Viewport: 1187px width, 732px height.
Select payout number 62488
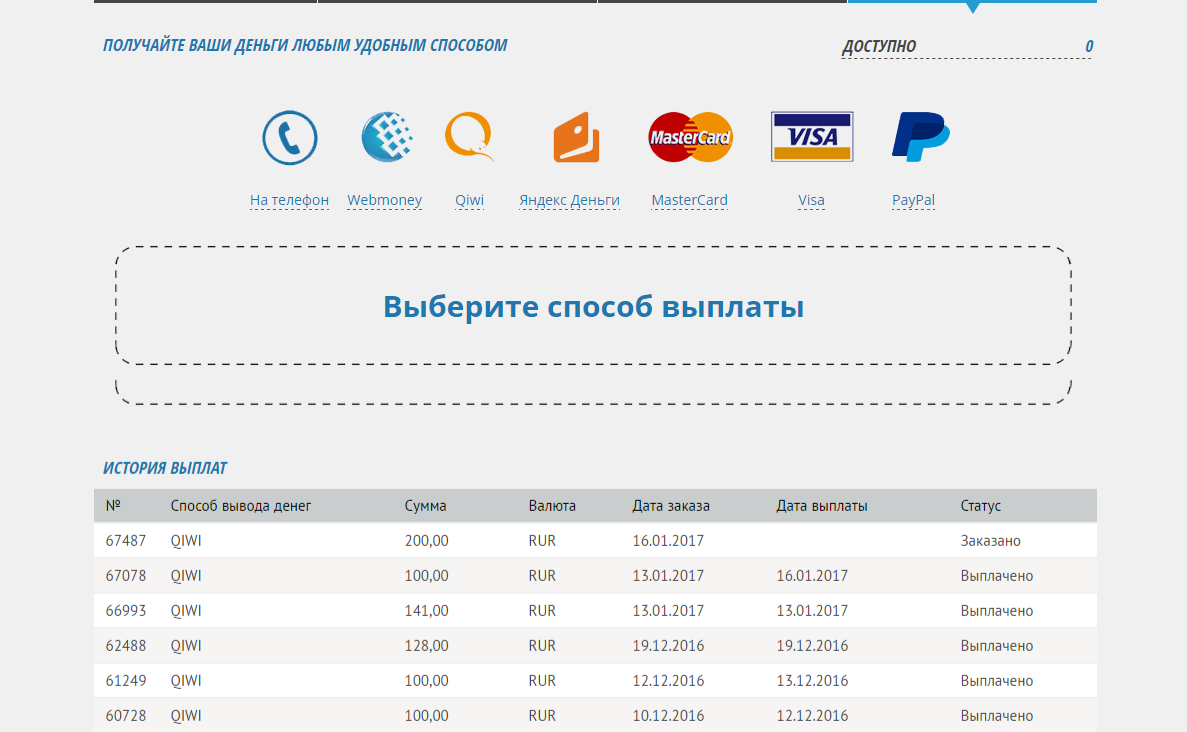tap(126, 645)
